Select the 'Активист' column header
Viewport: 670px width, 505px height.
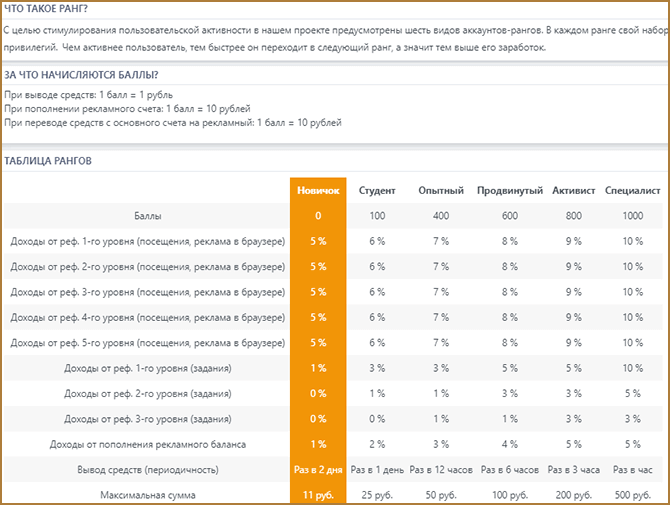point(573,191)
